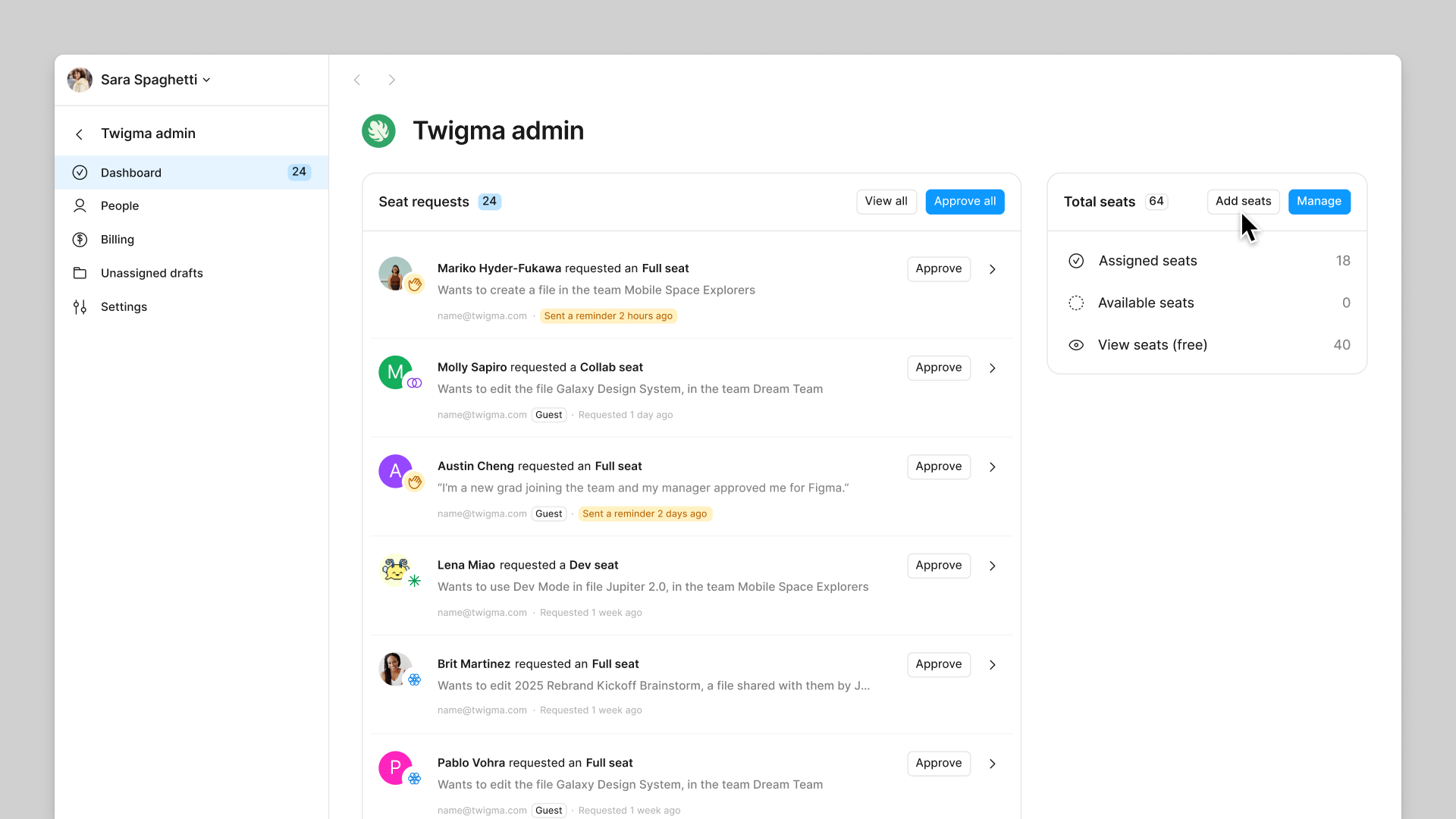The height and width of the screenshot is (819, 1456).
Task: Click the navigate back arrow at top
Action: click(x=357, y=80)
